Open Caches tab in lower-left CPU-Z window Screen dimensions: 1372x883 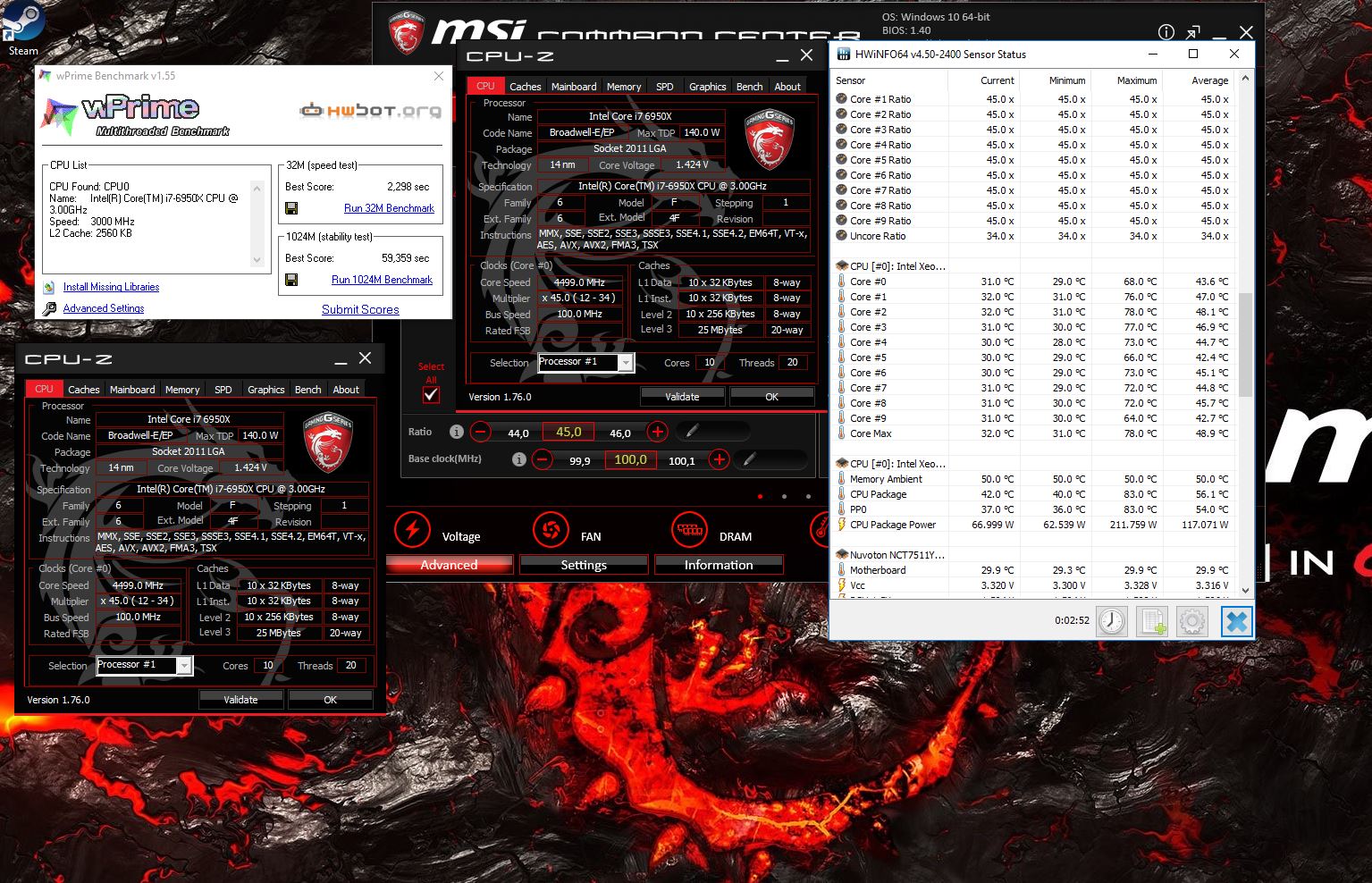coord(83,390)
